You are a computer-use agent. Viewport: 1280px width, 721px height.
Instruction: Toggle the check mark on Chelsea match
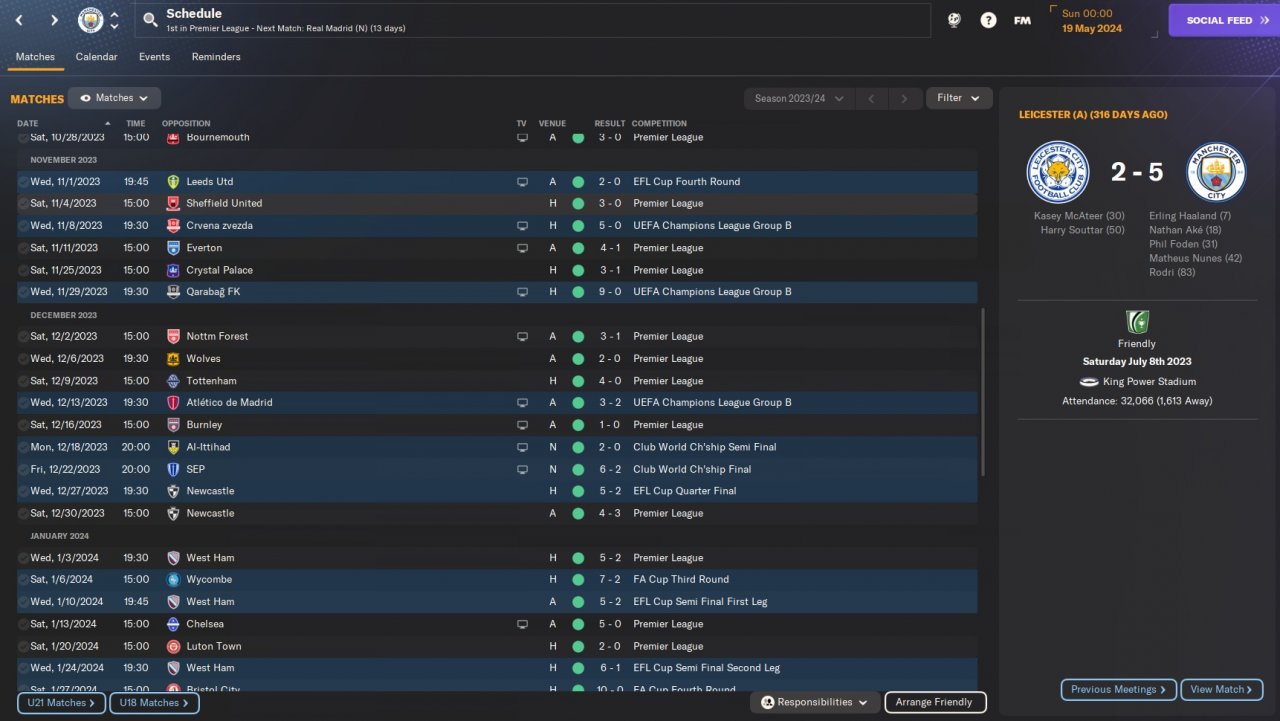(x=23, y=624)
